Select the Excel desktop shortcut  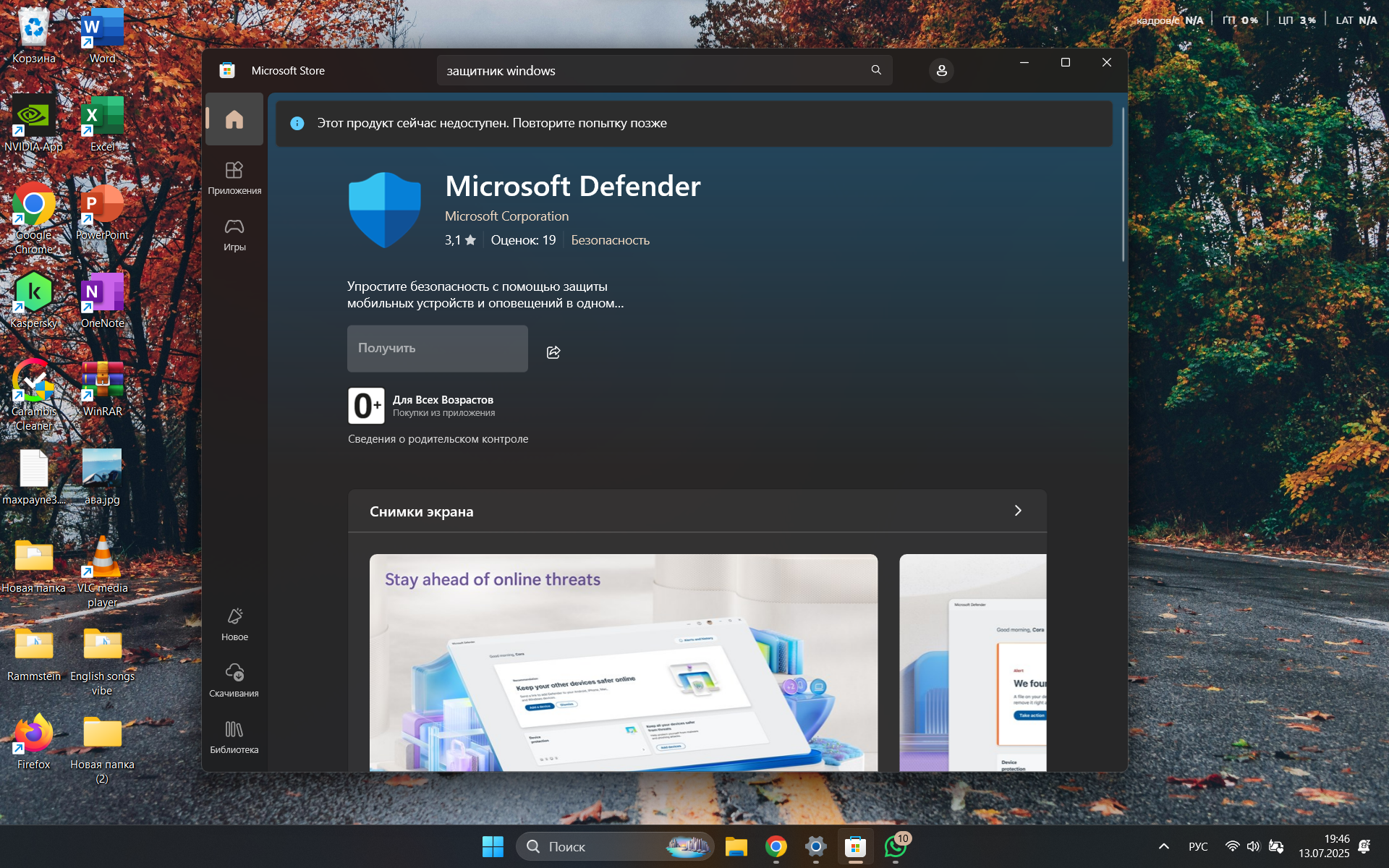coord(102,124)
